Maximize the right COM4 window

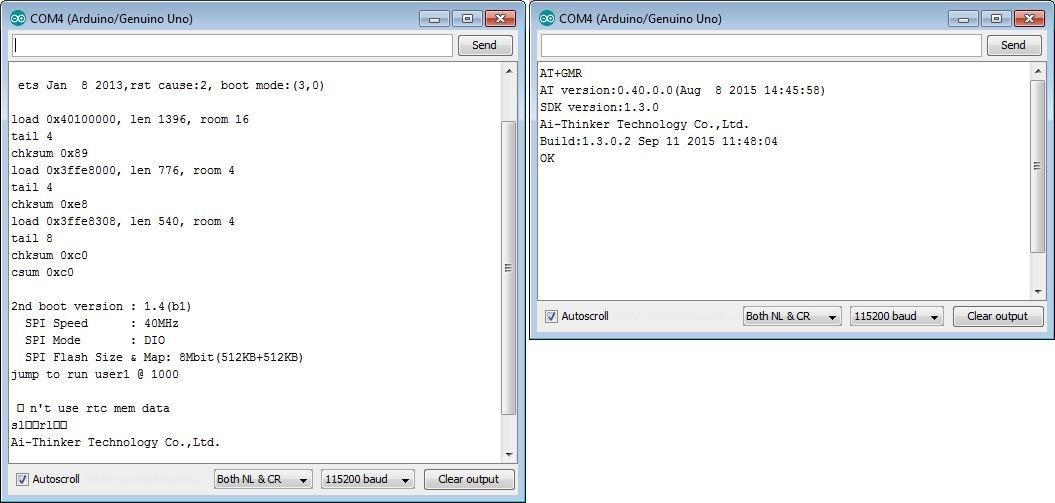pos(996,19)
